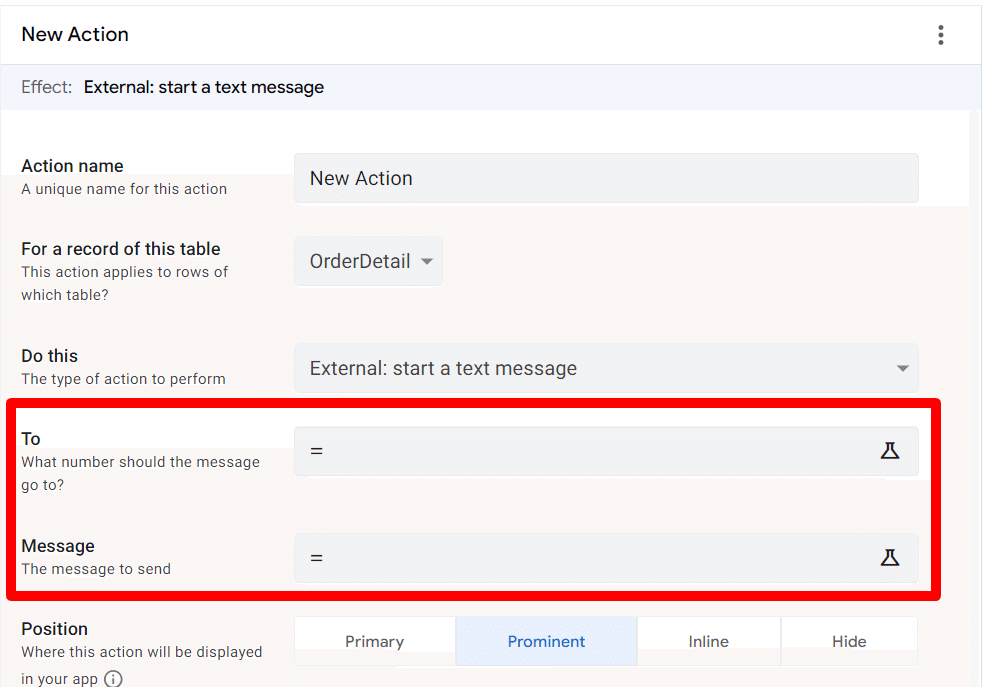The height and width of the screenshot is (687, 982).
Task: Click the Message expression field
Action: pos(590,558)
